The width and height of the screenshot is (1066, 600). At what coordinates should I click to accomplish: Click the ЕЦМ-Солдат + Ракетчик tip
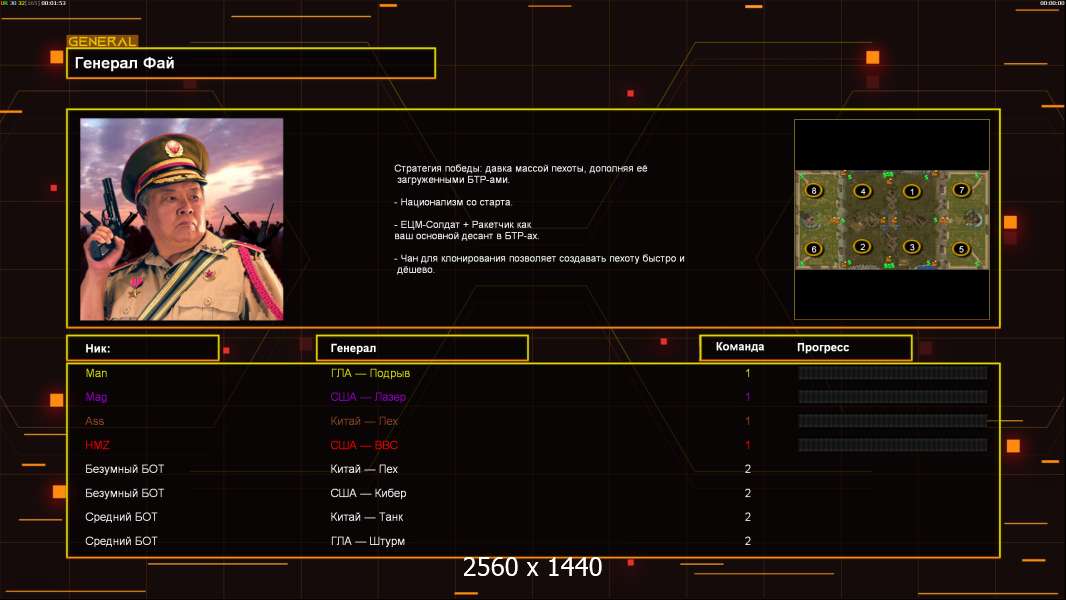(467, 230)
